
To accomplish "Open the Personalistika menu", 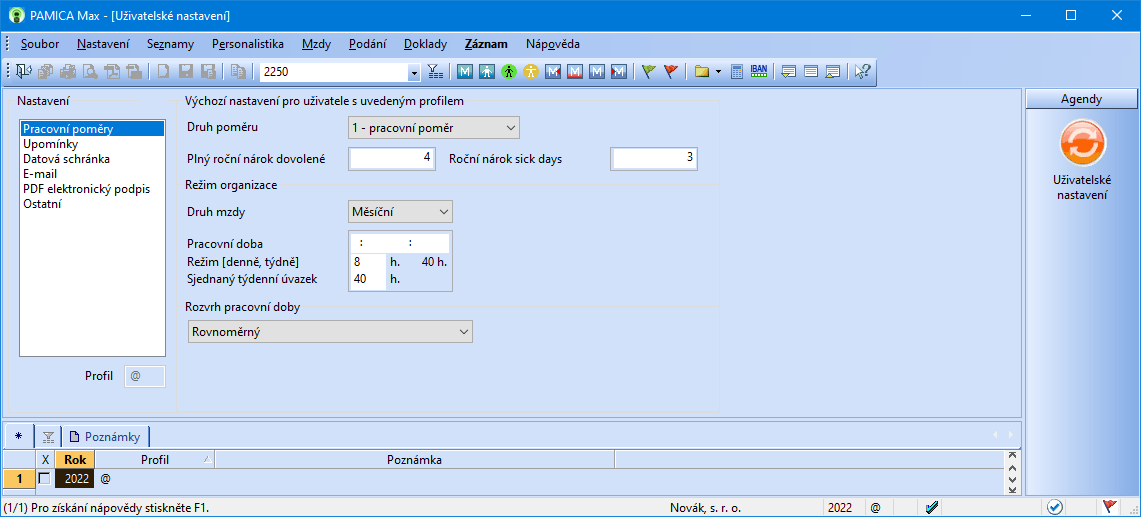I will pos(248,44).
